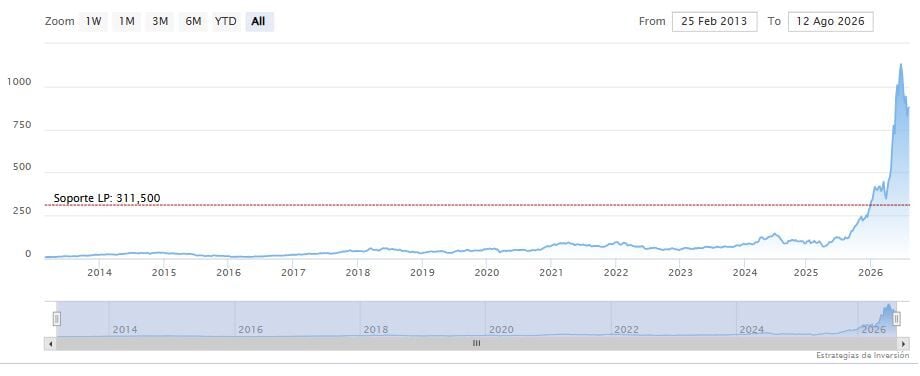Image resolution: width=920 pixels, height=376 pixels.
Task: Click the navigator scrollbar grip handle
Action: [x=476, y=343]
